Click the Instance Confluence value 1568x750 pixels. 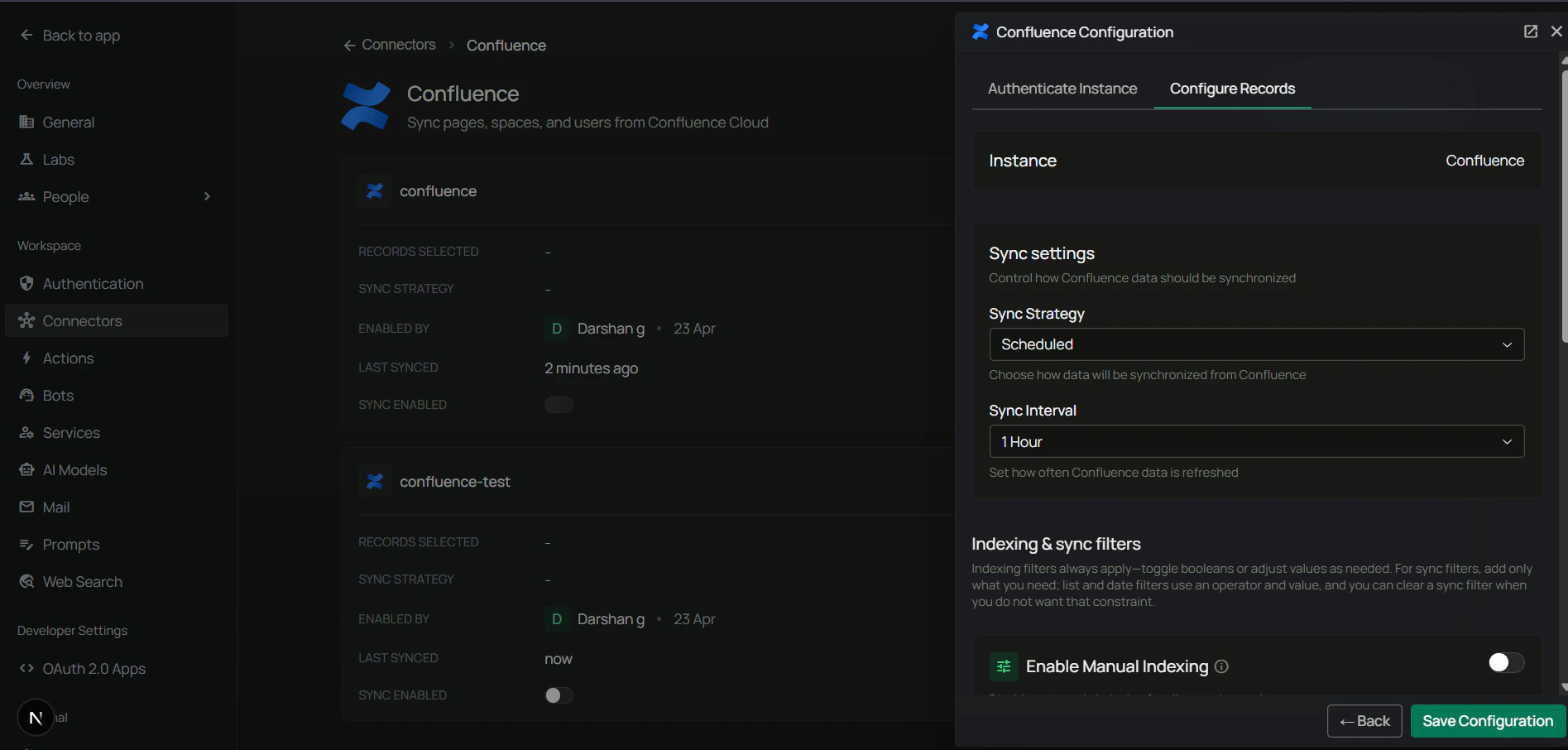[x=1484, y=161]
